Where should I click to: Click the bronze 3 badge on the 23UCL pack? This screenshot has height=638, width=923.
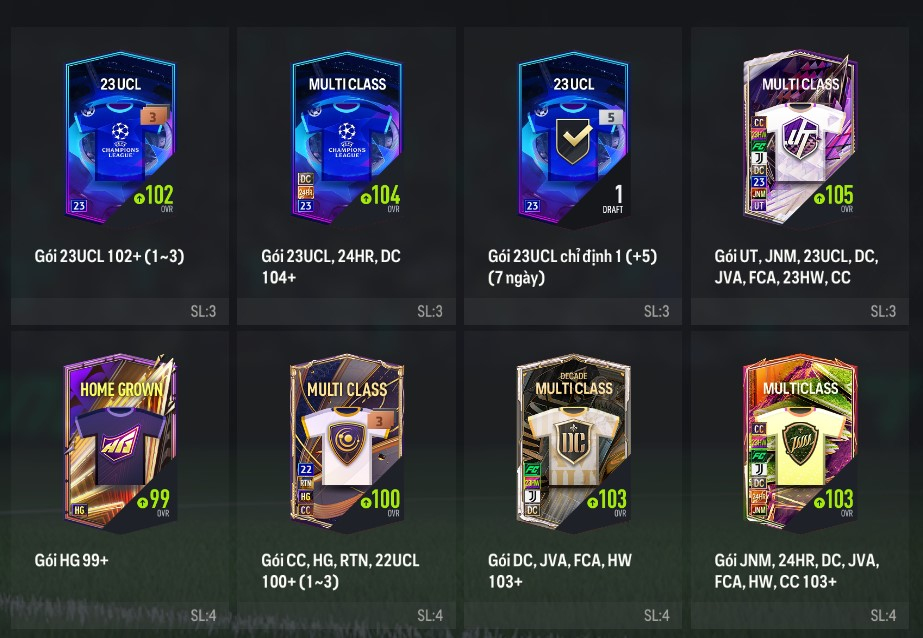[x=154, y=117]
